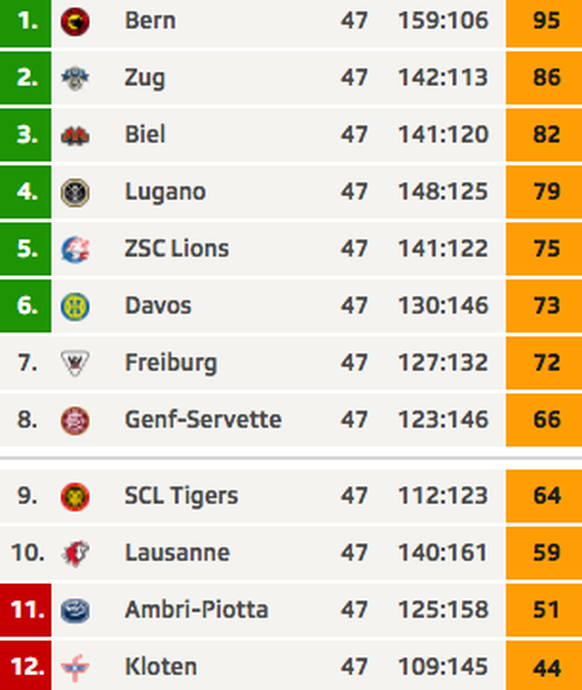
Task: Click the Ambri-Piotta team logo
Action: click(75, 610)
